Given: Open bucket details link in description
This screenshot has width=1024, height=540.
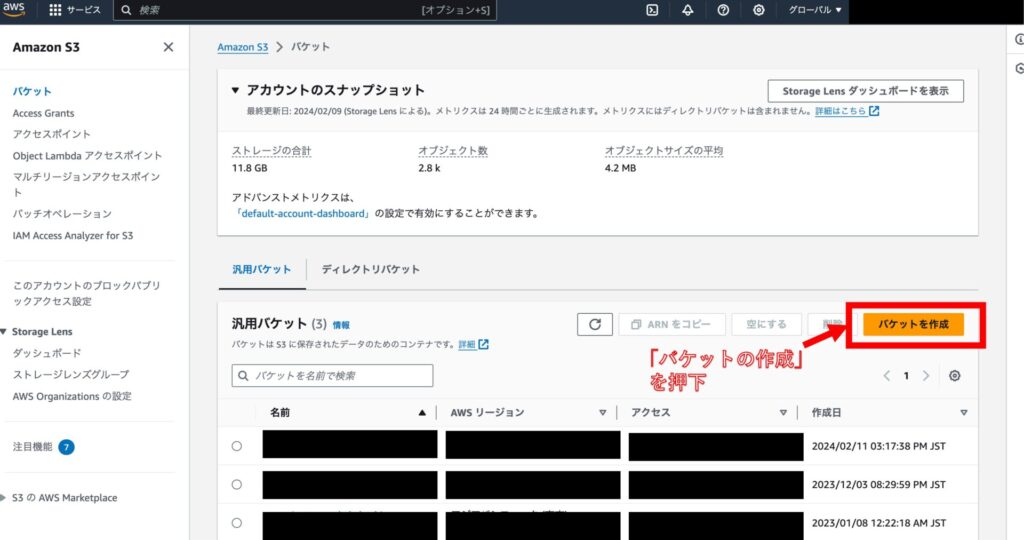Looking at the screenshot, I should click(x=473, y=344).
